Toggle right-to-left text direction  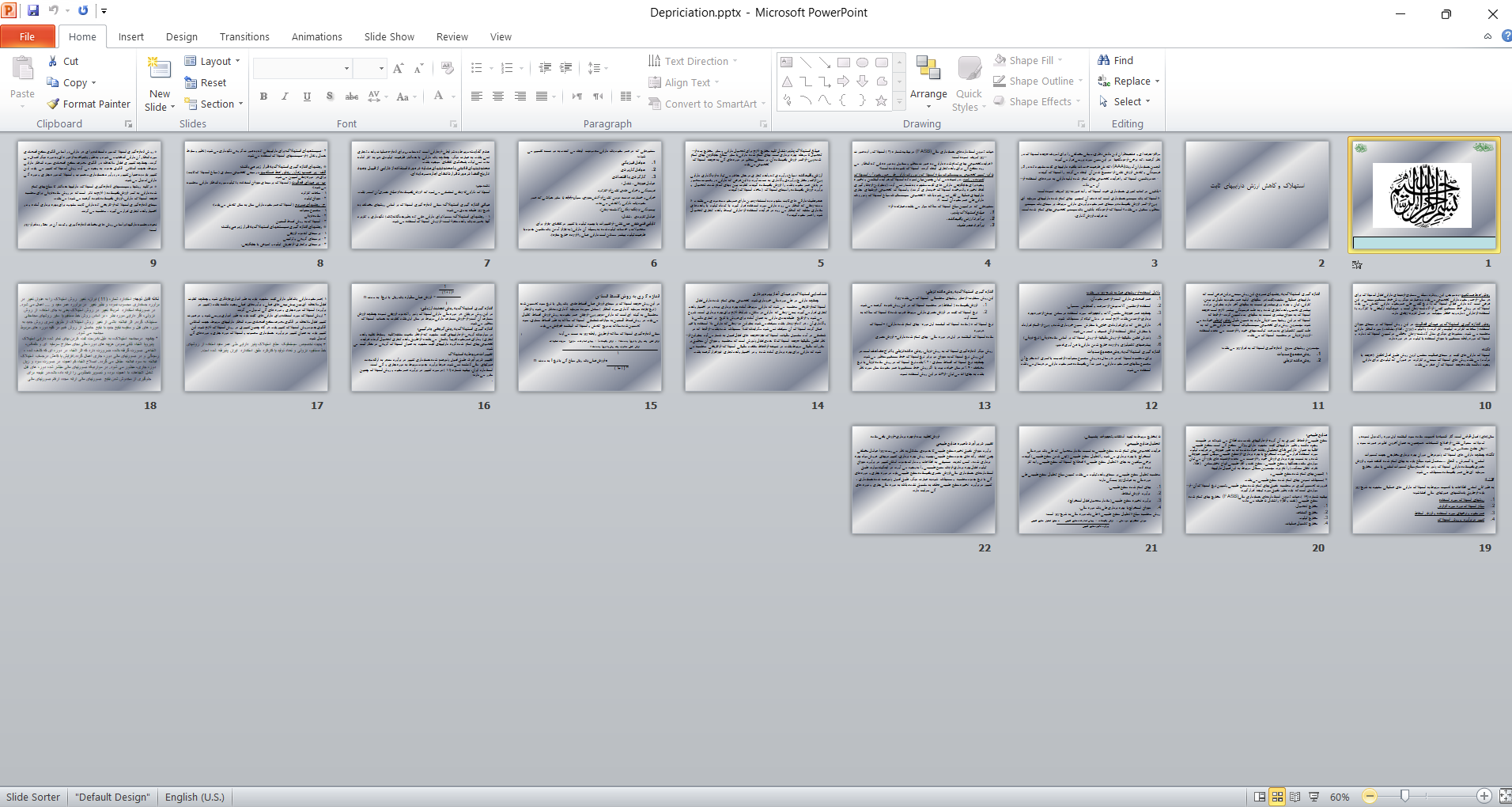598,97
